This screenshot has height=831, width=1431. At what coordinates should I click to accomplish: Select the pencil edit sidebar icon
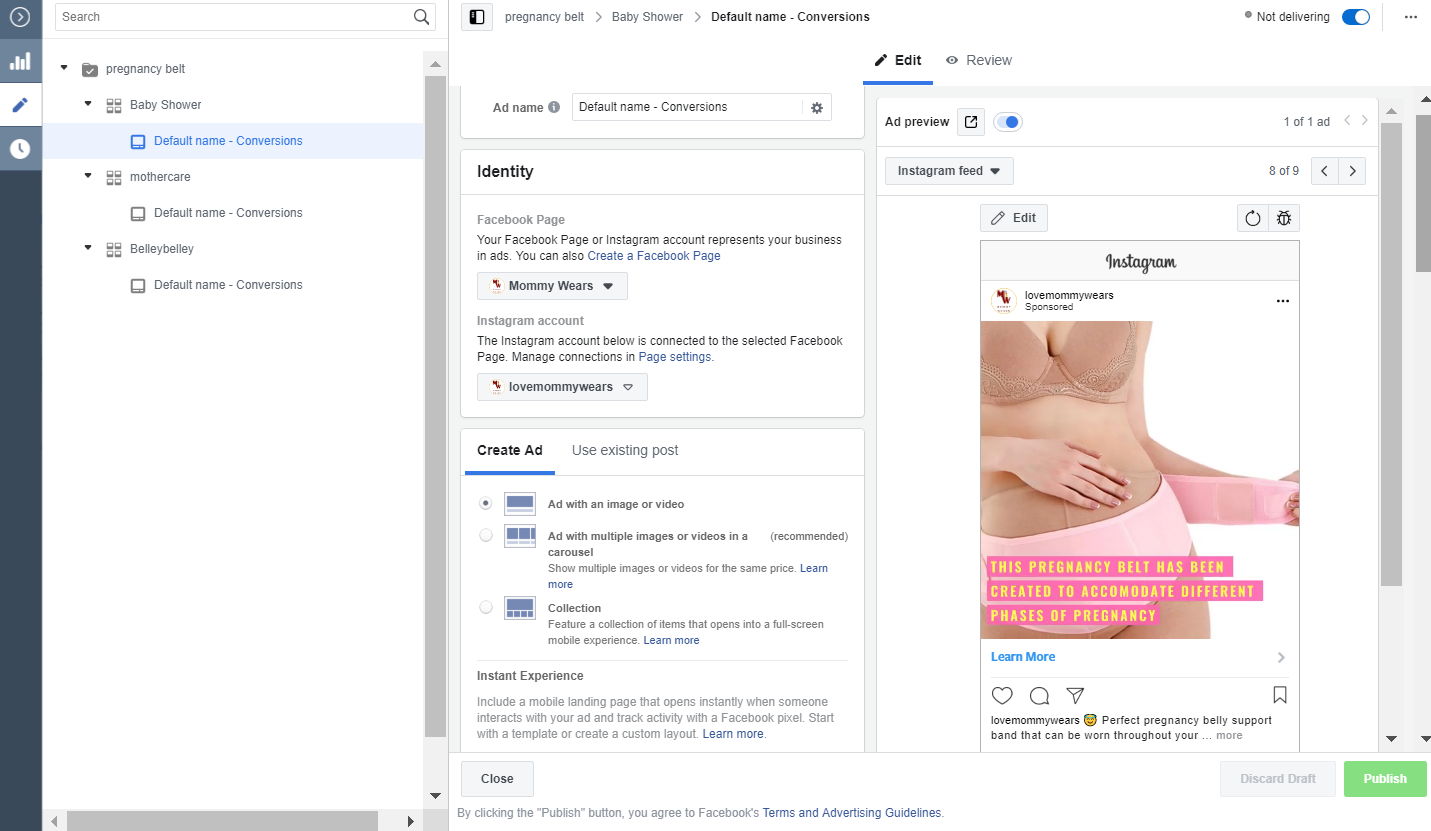20,105
